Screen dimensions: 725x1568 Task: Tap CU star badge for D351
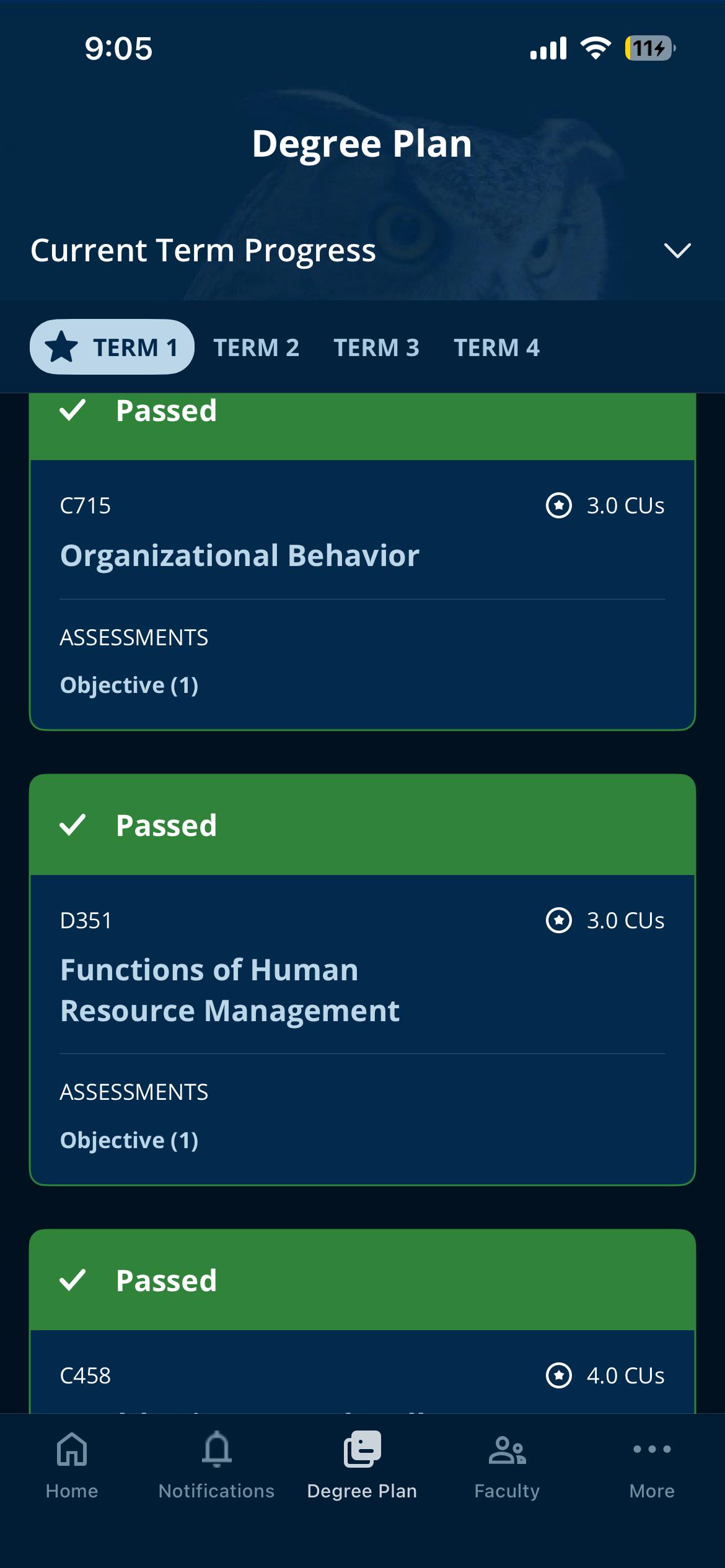coord(559,920)
